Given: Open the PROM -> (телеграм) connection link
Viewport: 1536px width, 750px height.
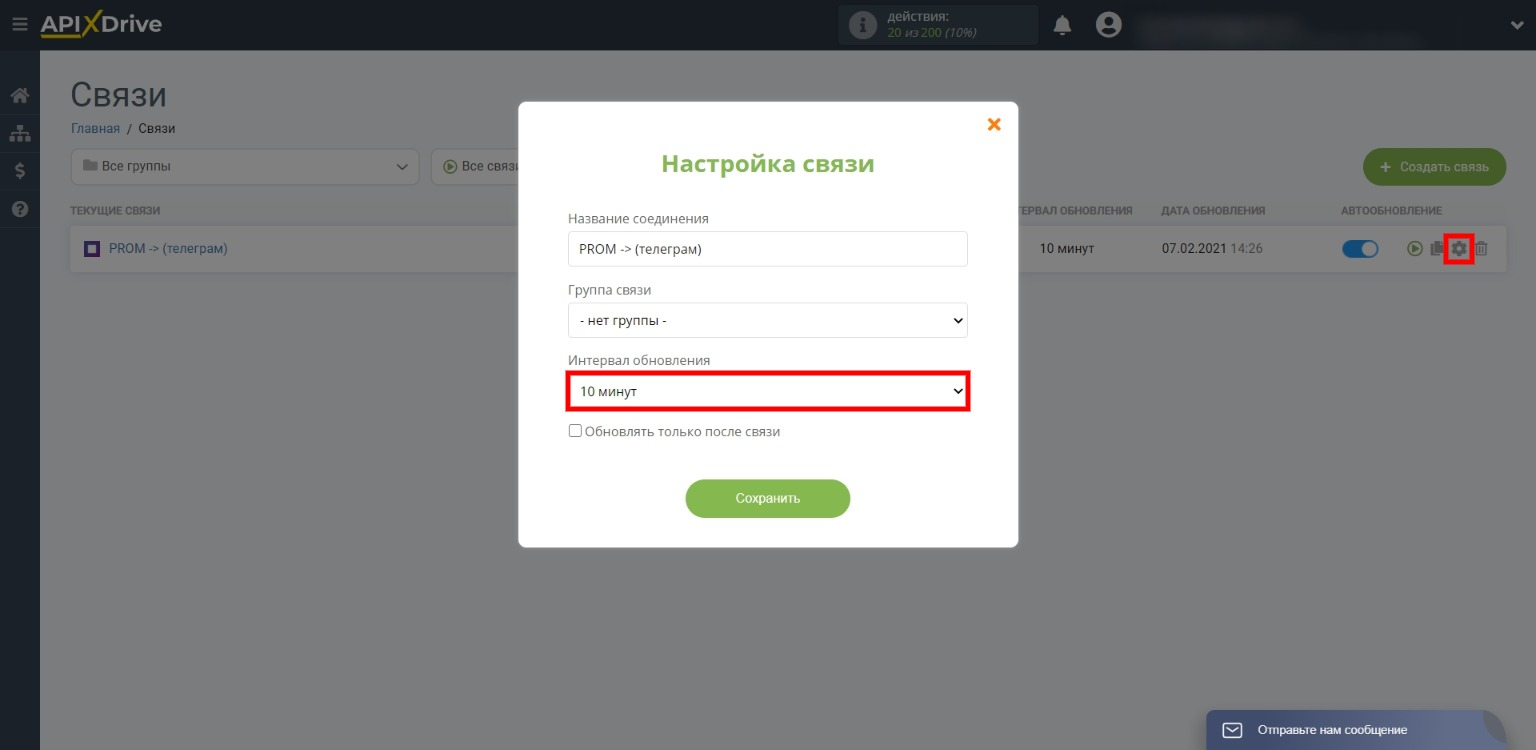Looking at the screenshot, I should (168, 248).
